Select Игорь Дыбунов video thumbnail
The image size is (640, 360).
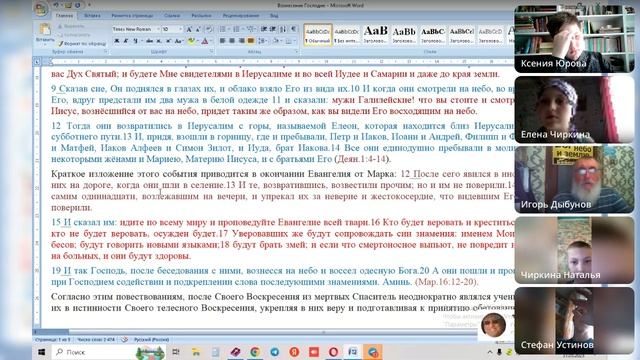[x=574, y=180]
